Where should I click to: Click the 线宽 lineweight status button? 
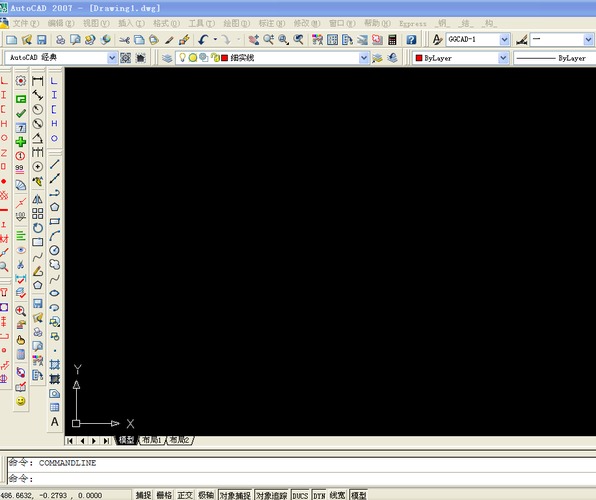[x=337, y=495]
